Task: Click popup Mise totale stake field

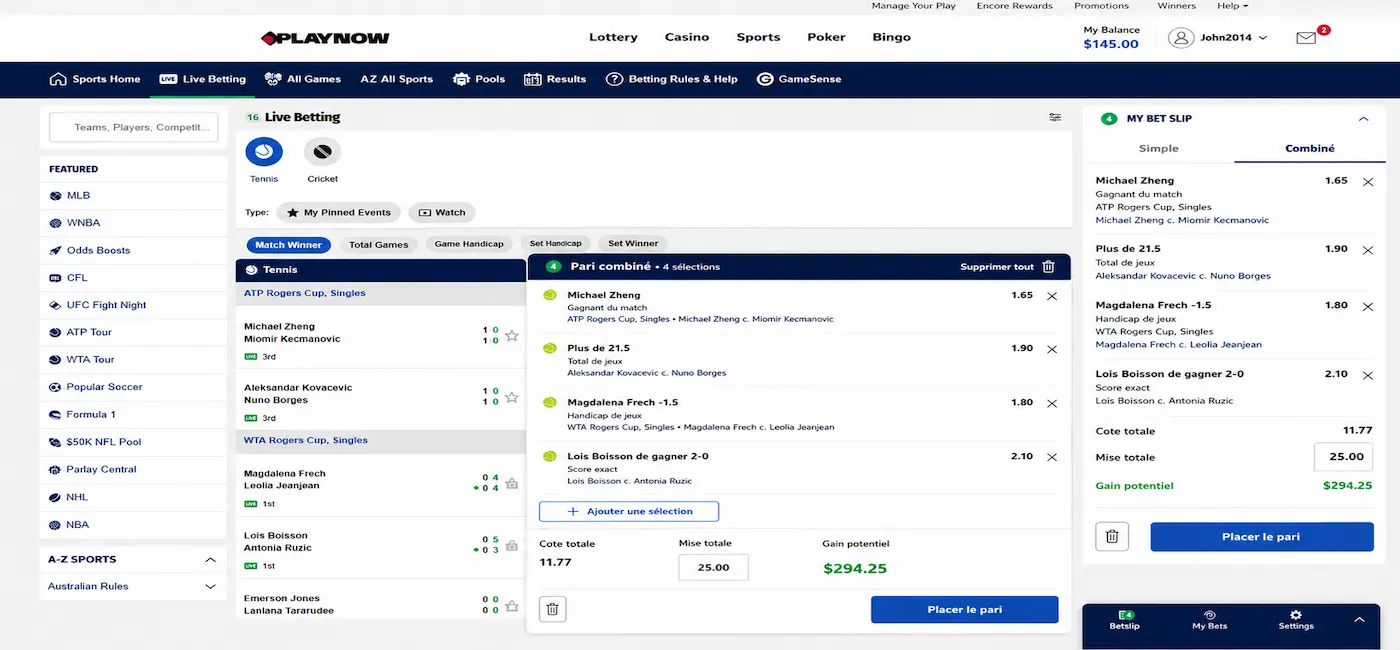Action: coord(713,567)
